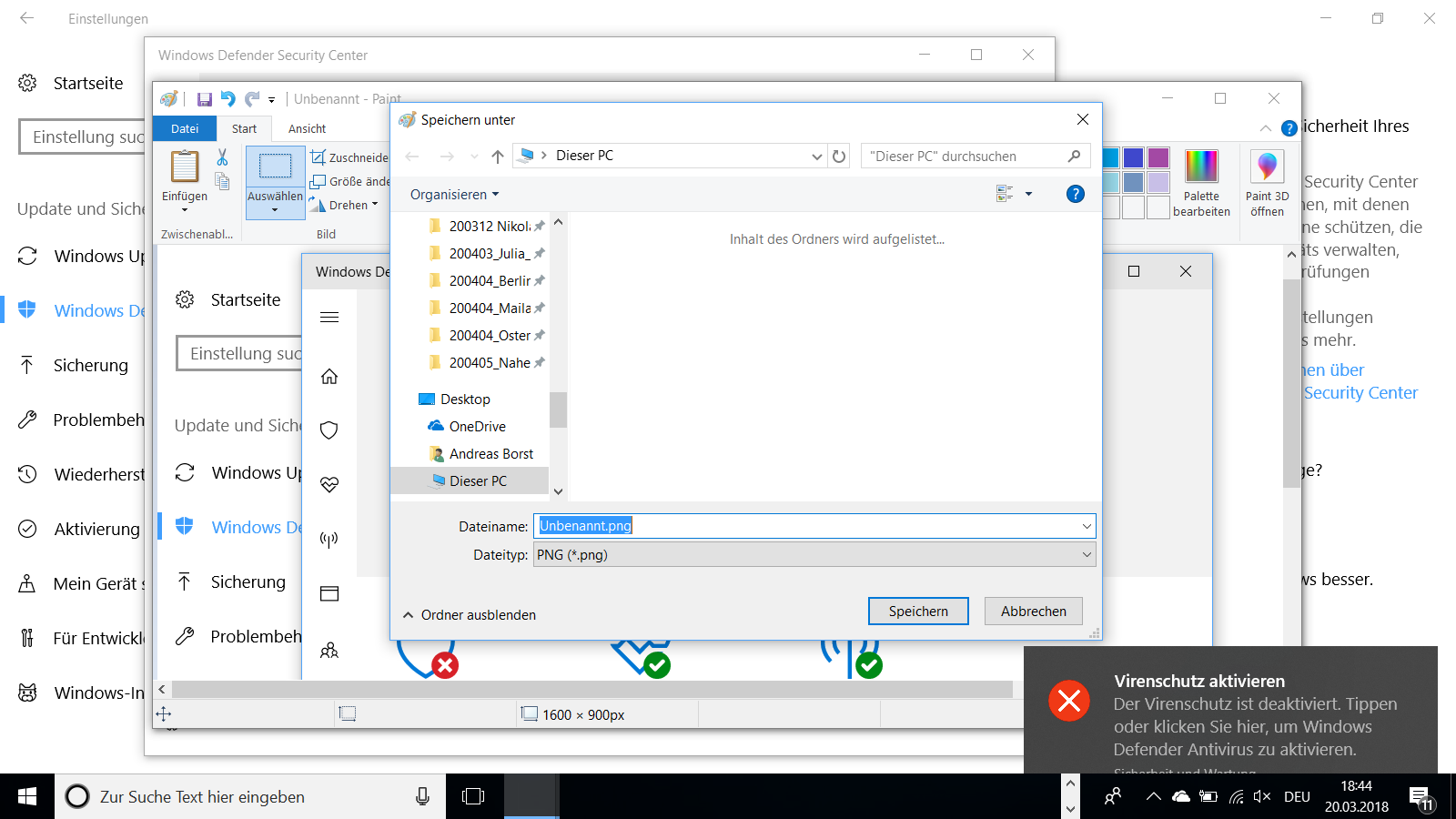Click the Paint help question mark icon
The image size is (1456, 819).
(x=1289, y=128)
